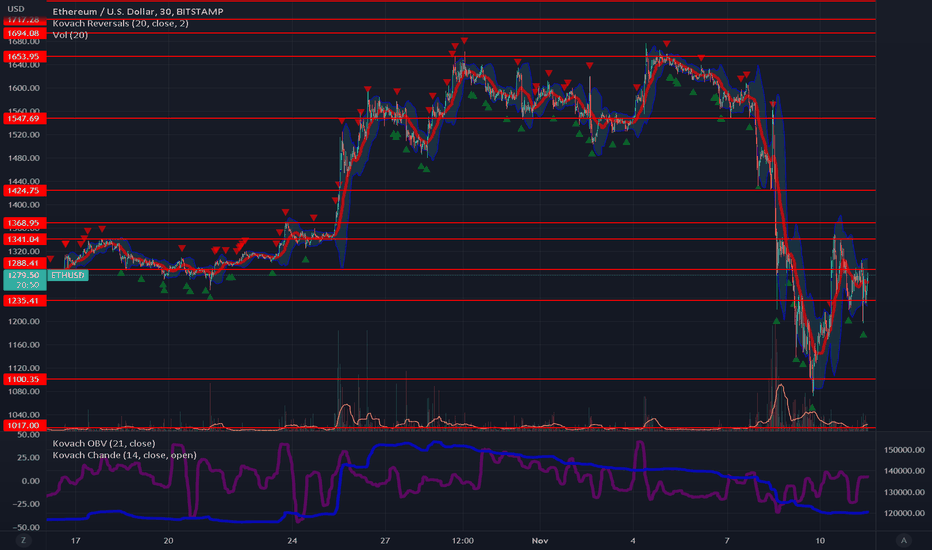The height and width of the screenshot is (550, 932).
Task: Select the 1235.41 horizontal line price label
Action: pos(24,301)
